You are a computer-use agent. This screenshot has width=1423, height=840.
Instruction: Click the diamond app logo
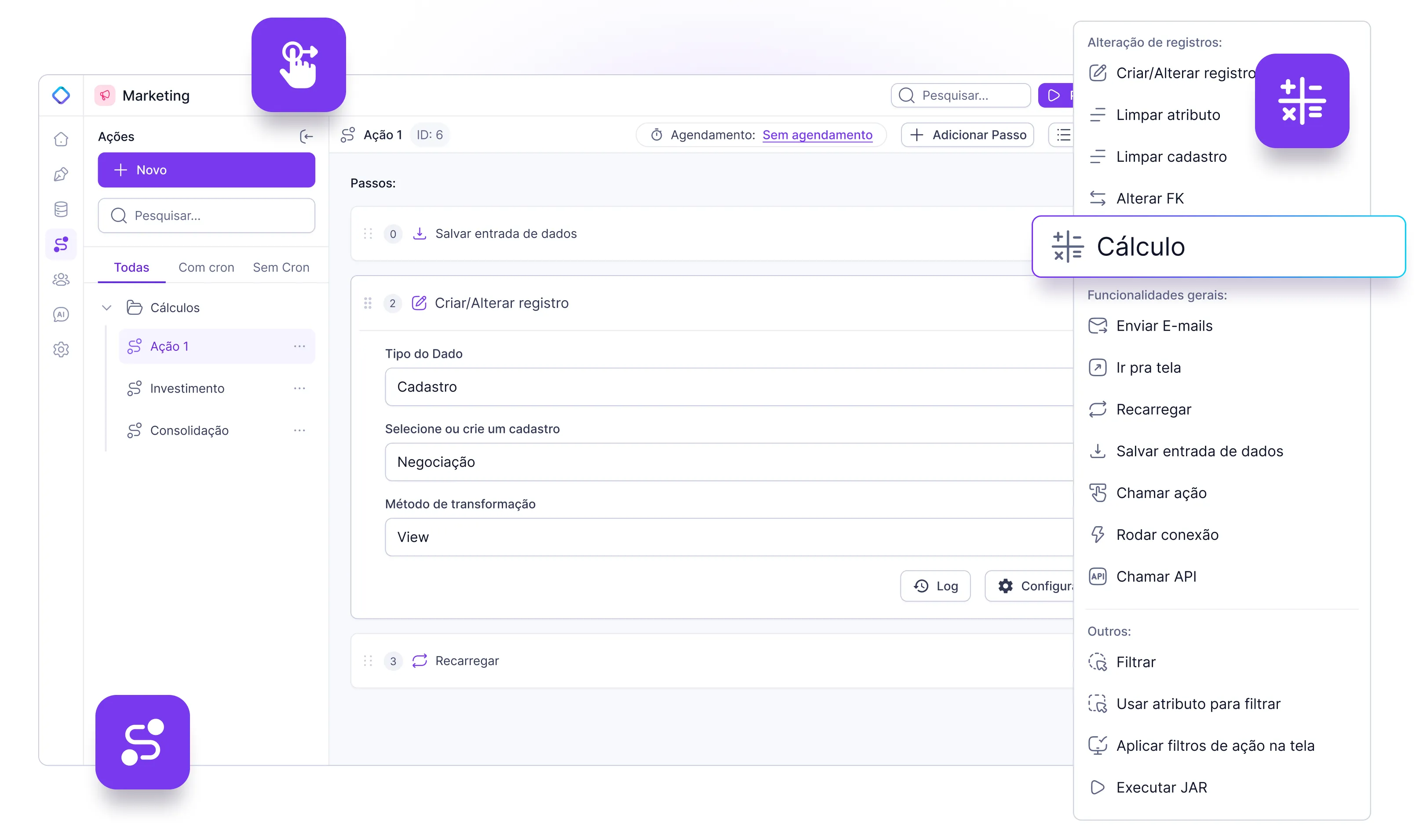(x=61, y=95)
